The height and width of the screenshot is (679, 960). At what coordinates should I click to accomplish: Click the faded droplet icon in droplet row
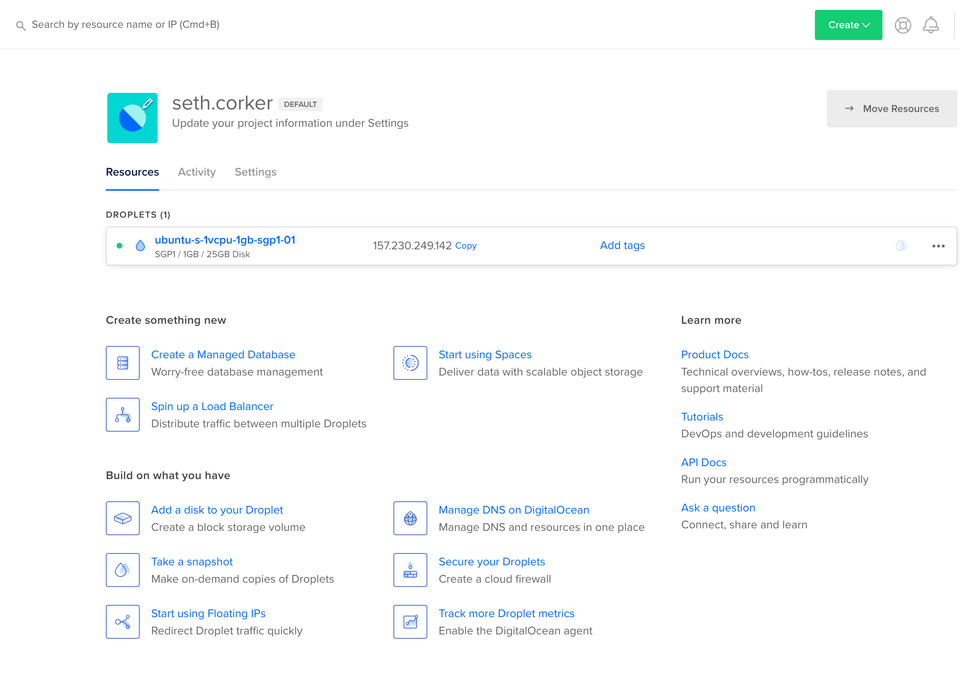[x=901, y=246]
